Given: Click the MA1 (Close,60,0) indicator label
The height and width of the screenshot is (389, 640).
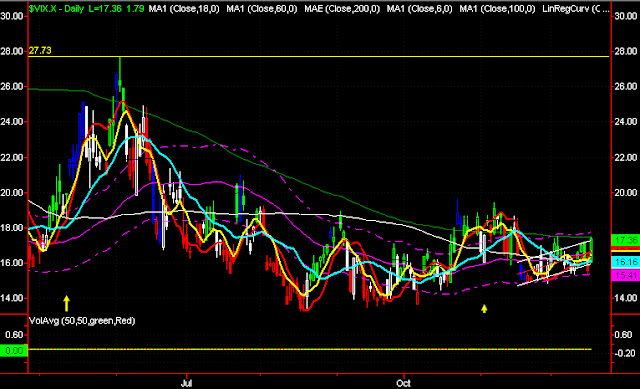Looking at the screenshot, I should pyautogui.click(x=262, y=8).
